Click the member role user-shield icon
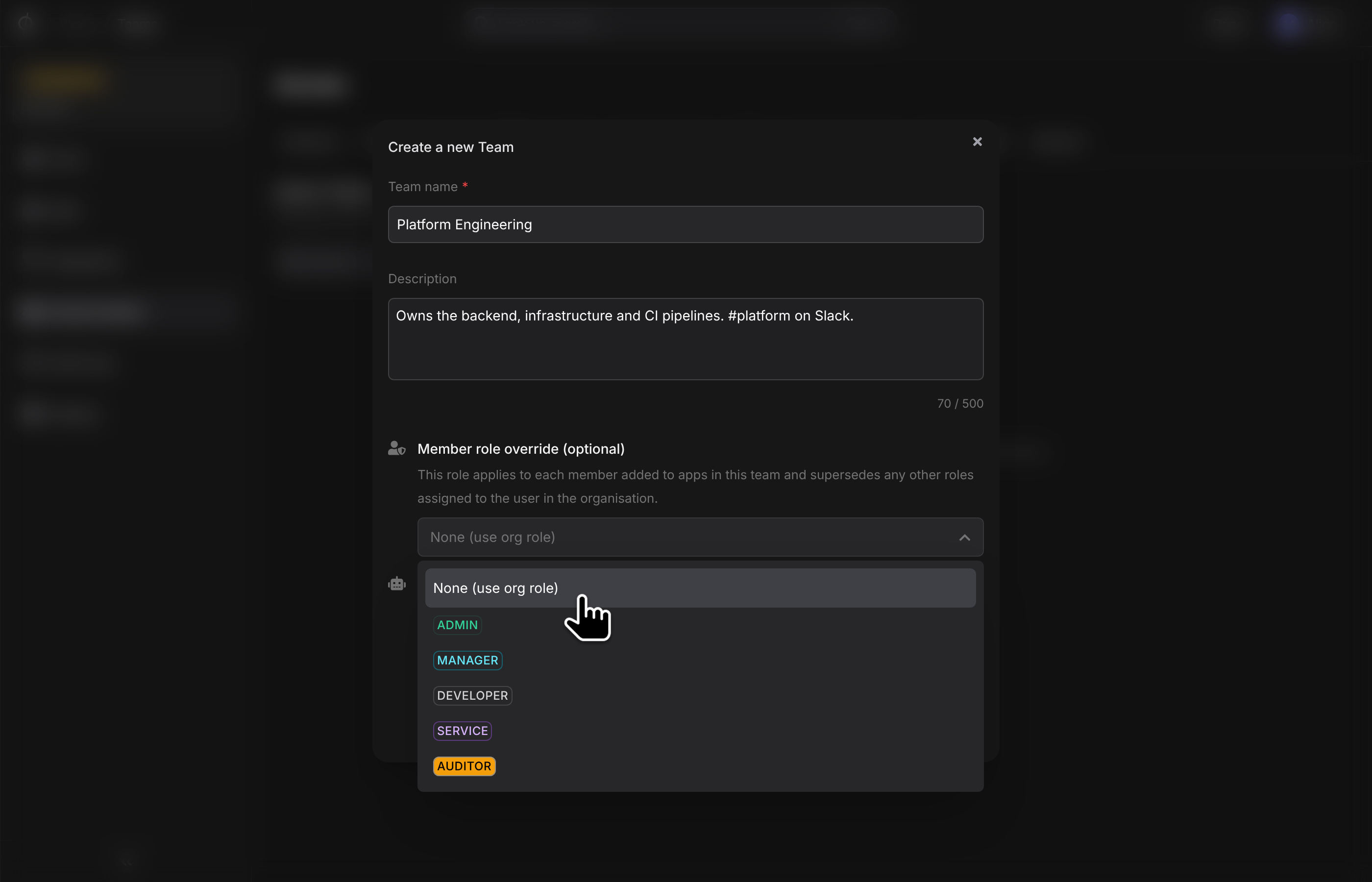Image resolution: width=1372 pixels, height=882 pixels. (x=396, y=448)
